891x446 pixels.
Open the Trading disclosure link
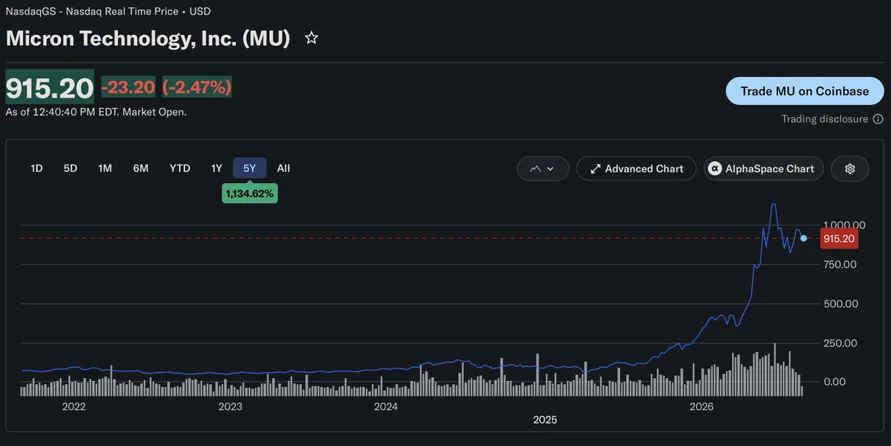(x=825, y=119)
